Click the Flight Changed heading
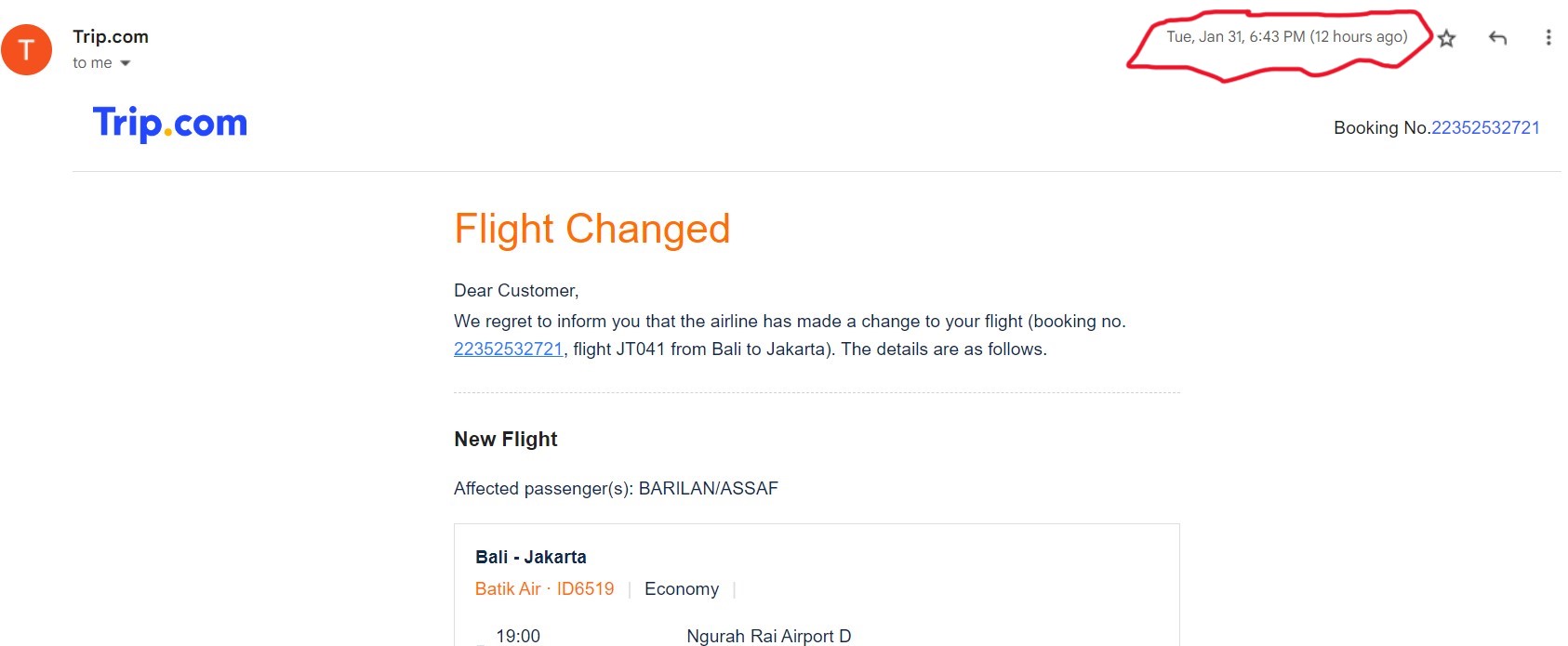Screen dimensions: 1568x646 point(591,229)
